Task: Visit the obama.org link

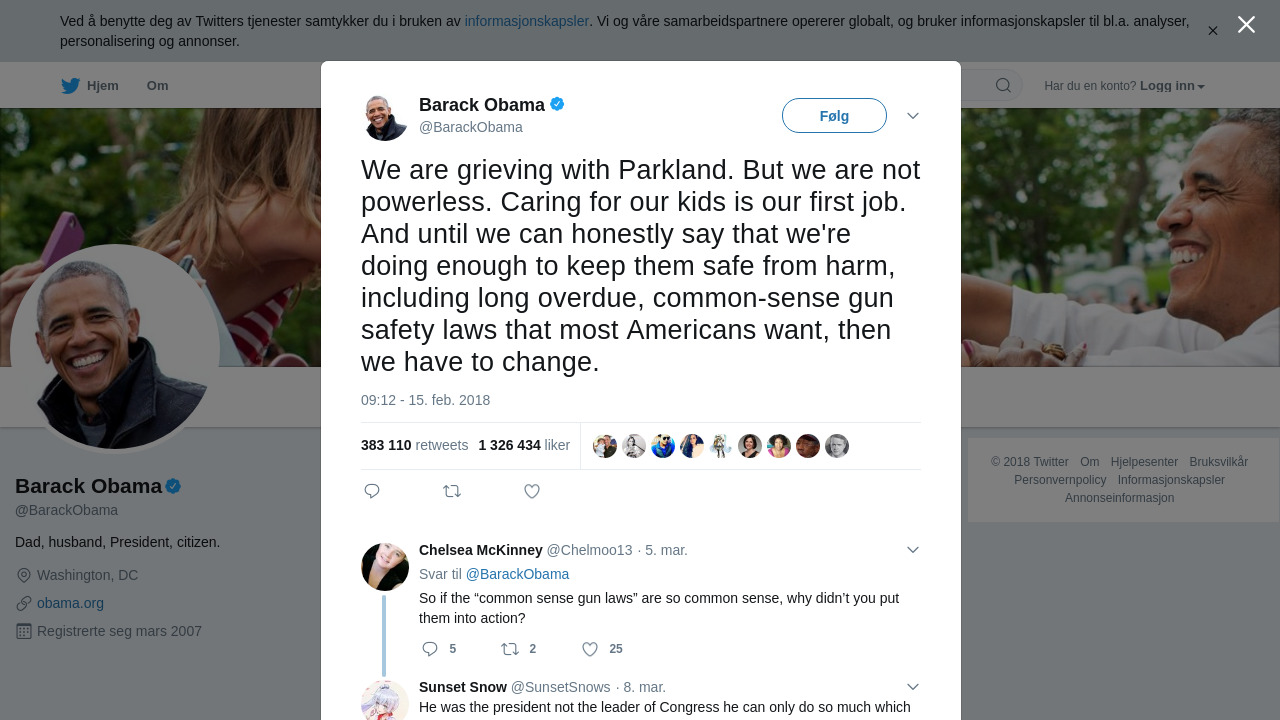Action: [70, 603]
